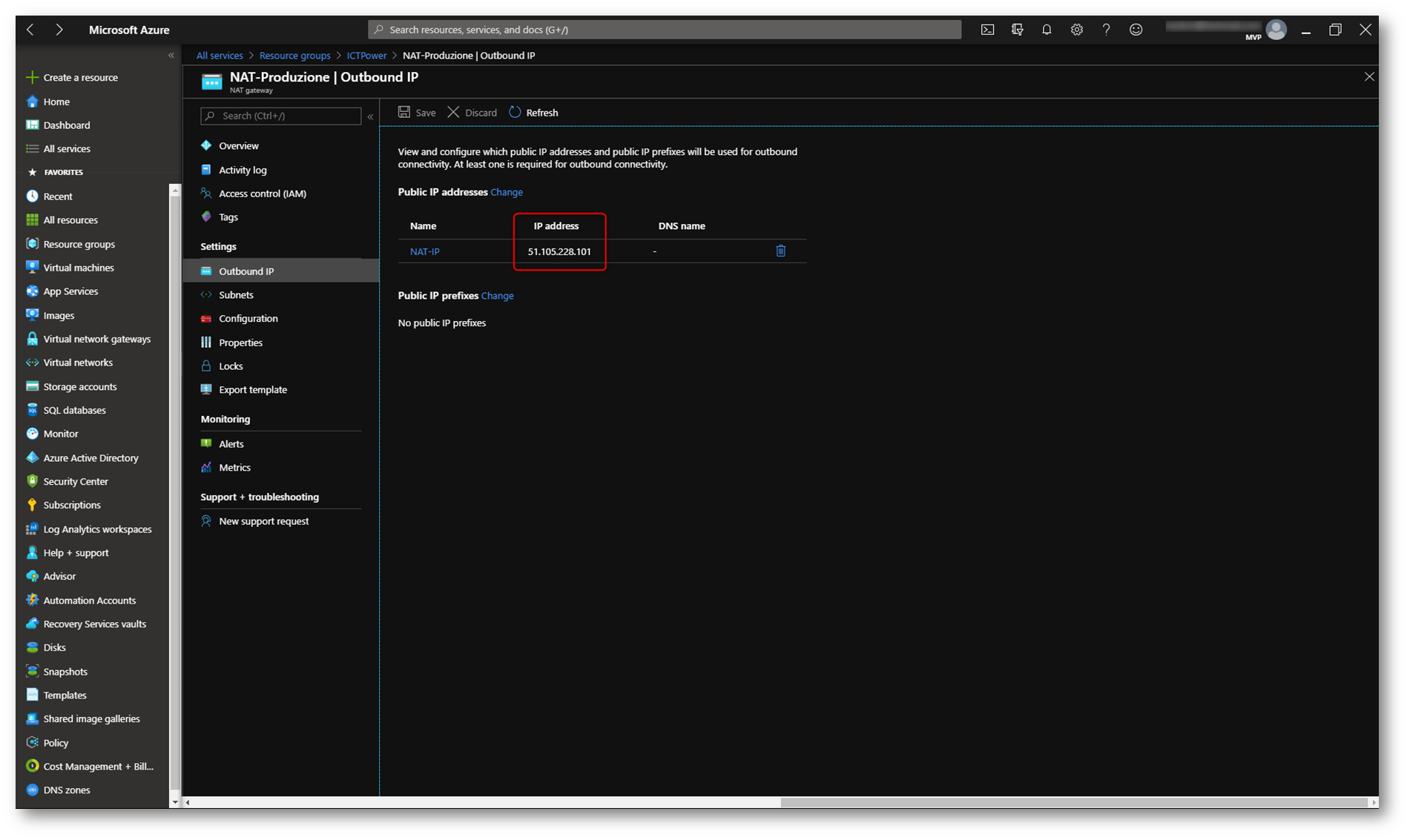The width and height of the screenshot is (1410, 840).
Task: Go to ICTPower breadcrumb
Action: click(366, 56)
